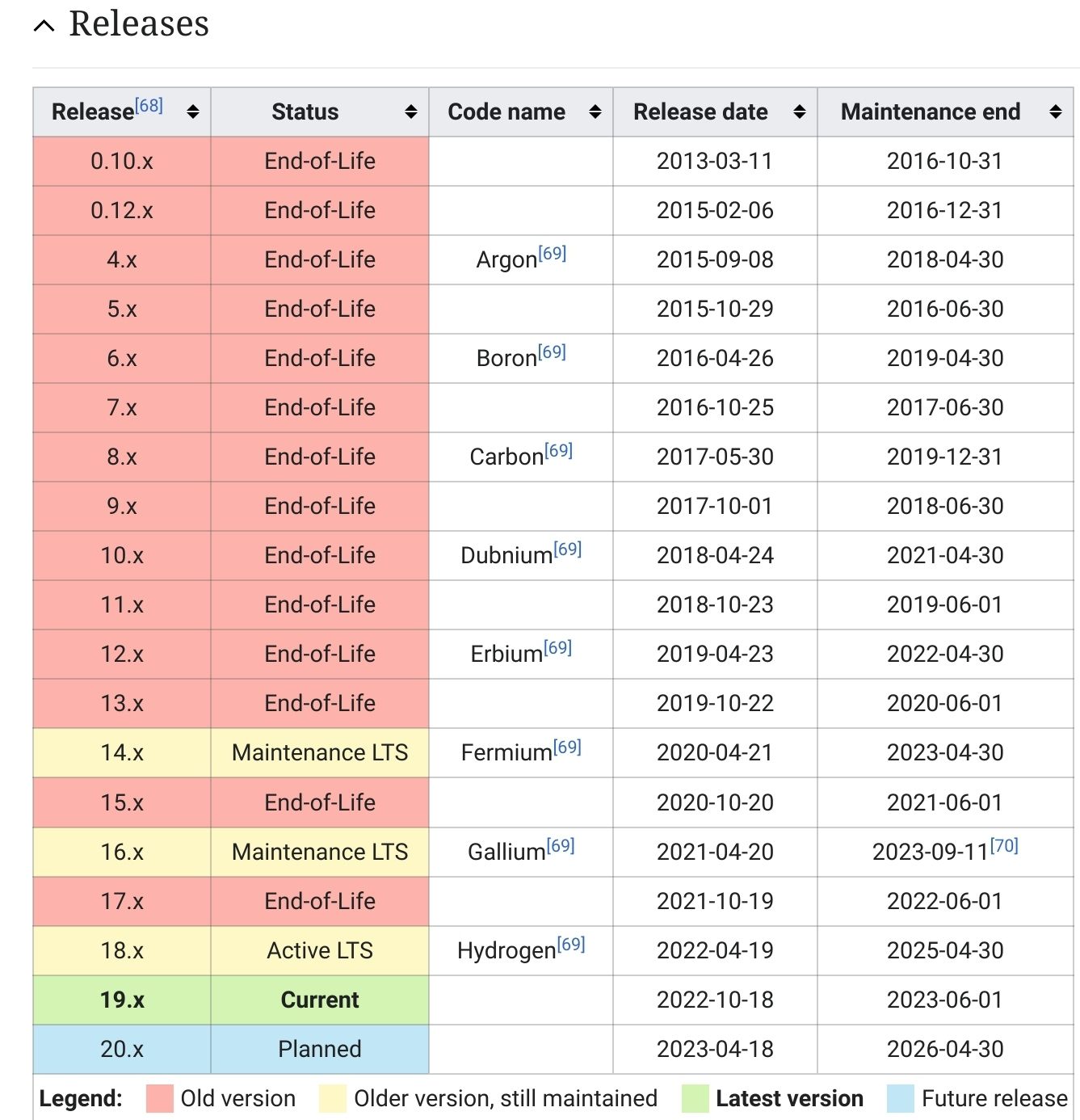Click the 'Legend:' label

[81, 1099]
